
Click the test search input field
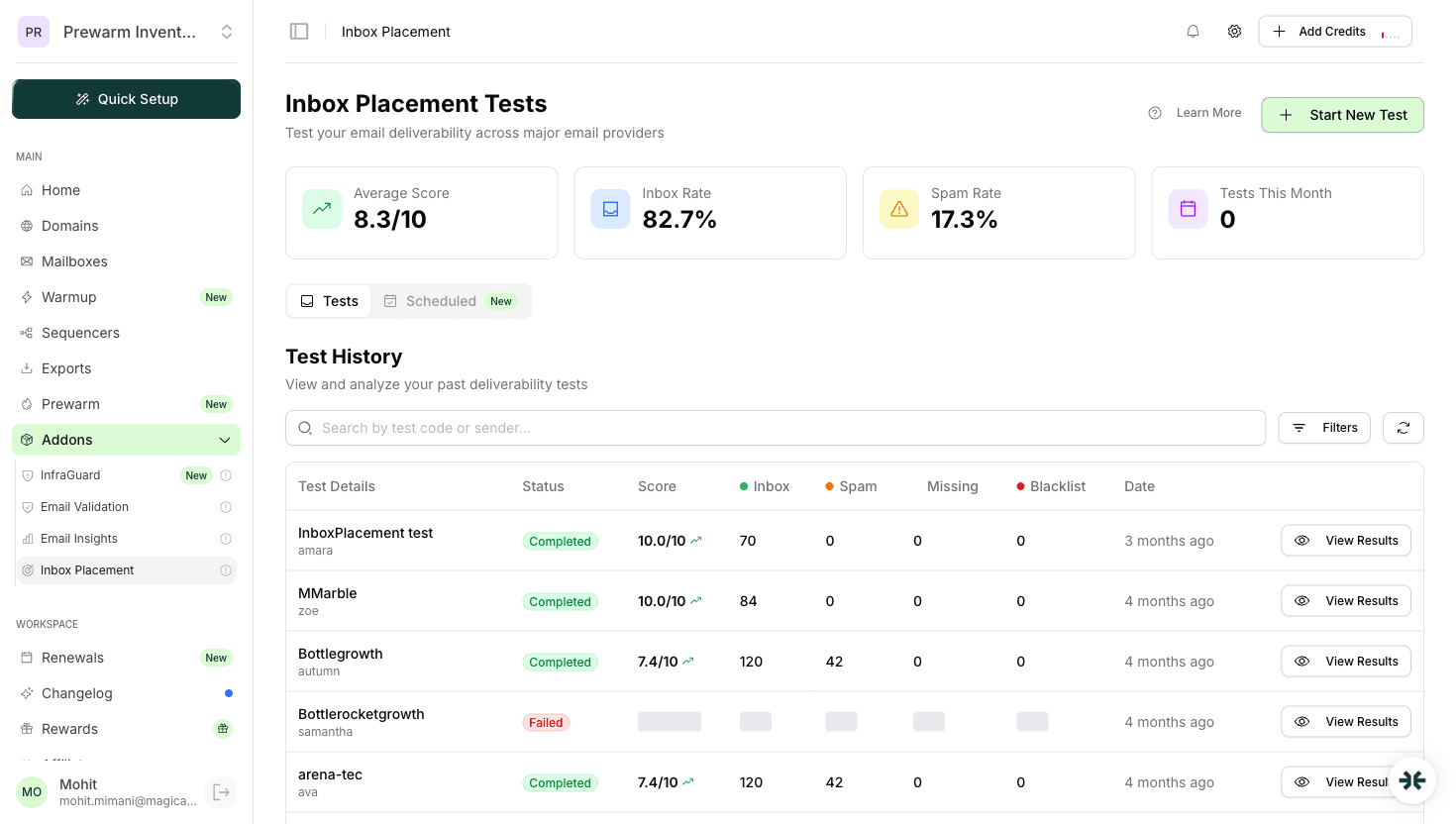pos(693,427)
